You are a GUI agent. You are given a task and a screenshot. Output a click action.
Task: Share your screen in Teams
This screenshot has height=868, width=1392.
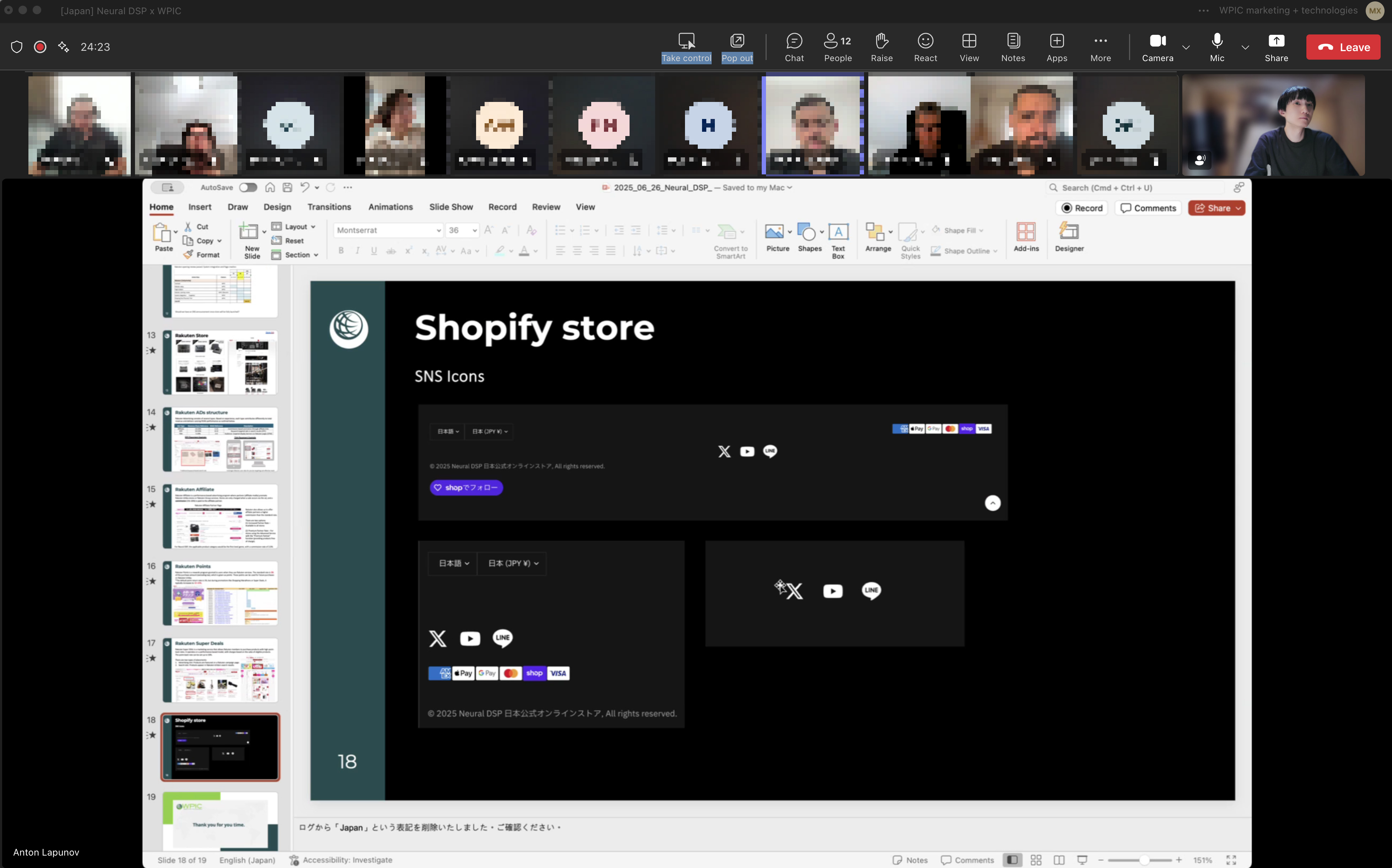pyautogui.click(x=1276, y=47)
